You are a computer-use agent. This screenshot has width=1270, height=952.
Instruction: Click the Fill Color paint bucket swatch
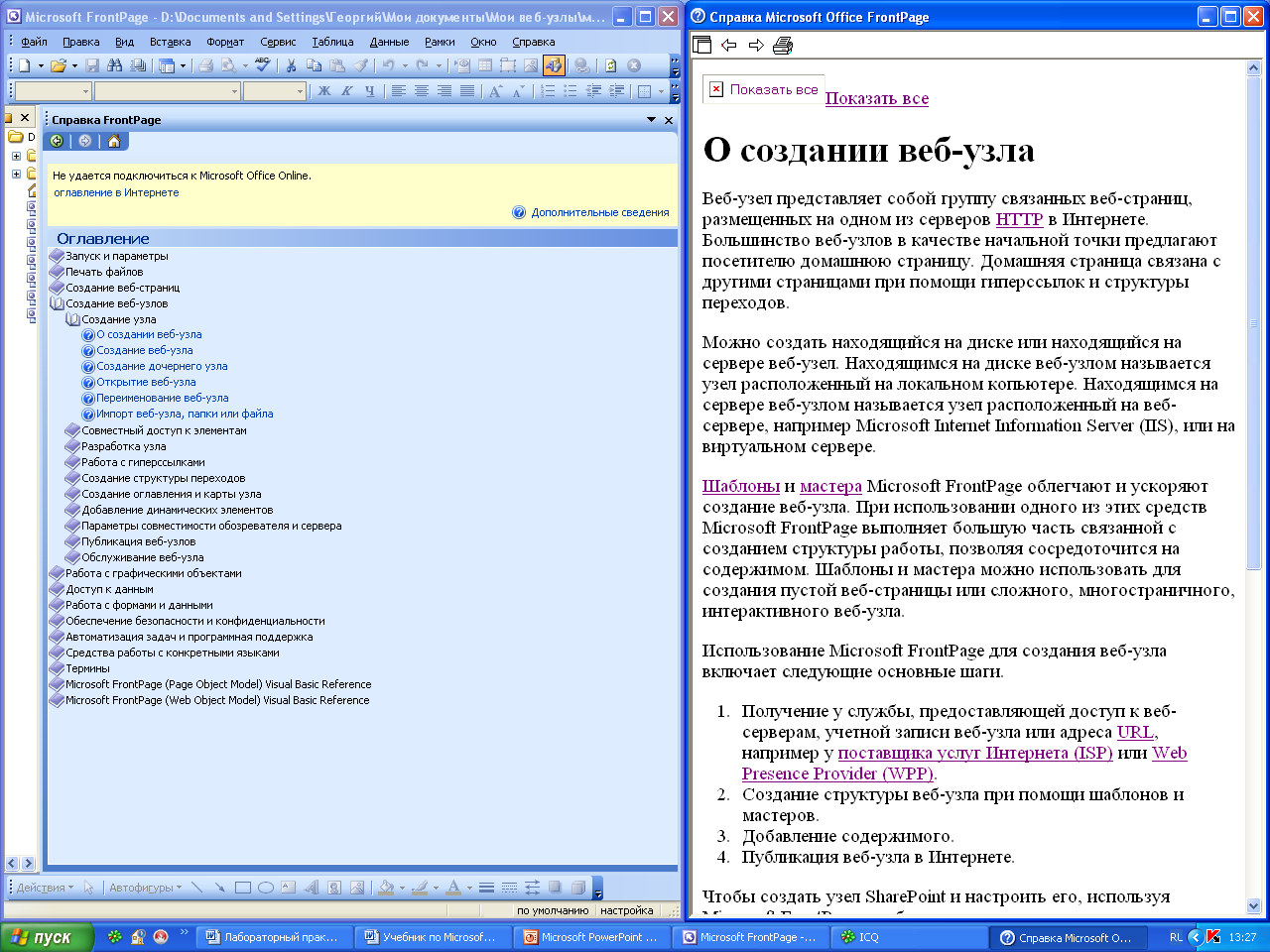pos(387,888)
